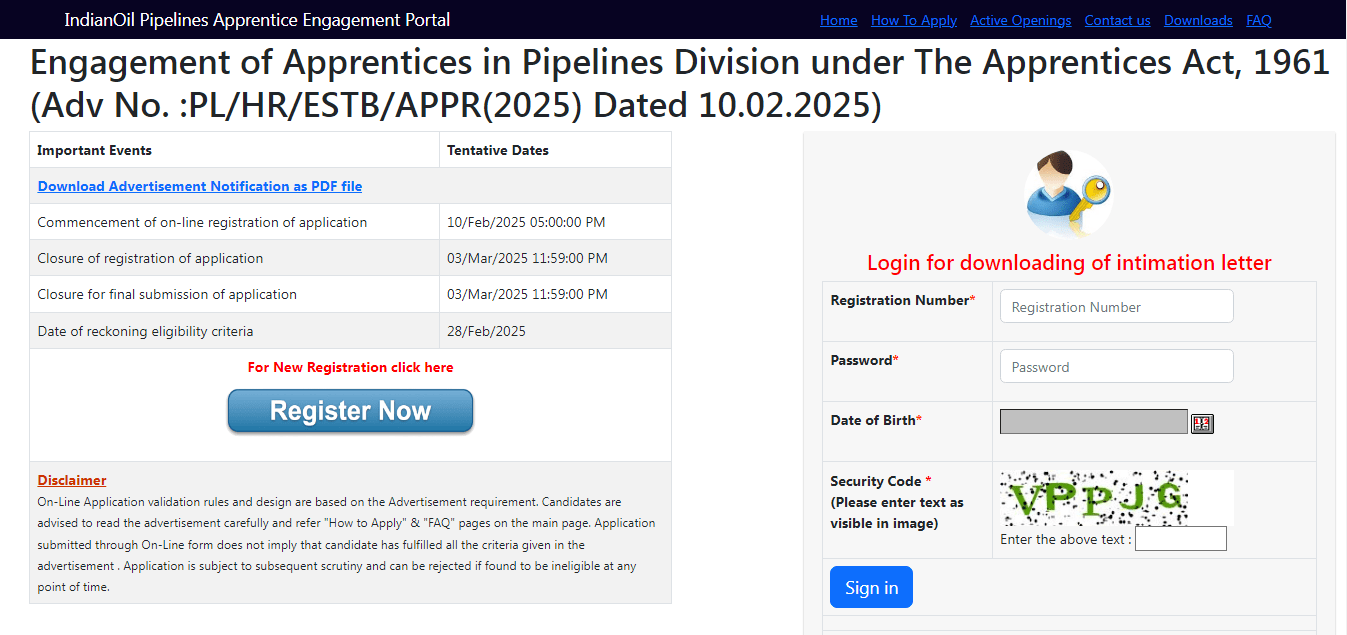Viewport: 1347px width, 635px height.
Task: Click the Sign in button
Action: [x=871, y=587]
